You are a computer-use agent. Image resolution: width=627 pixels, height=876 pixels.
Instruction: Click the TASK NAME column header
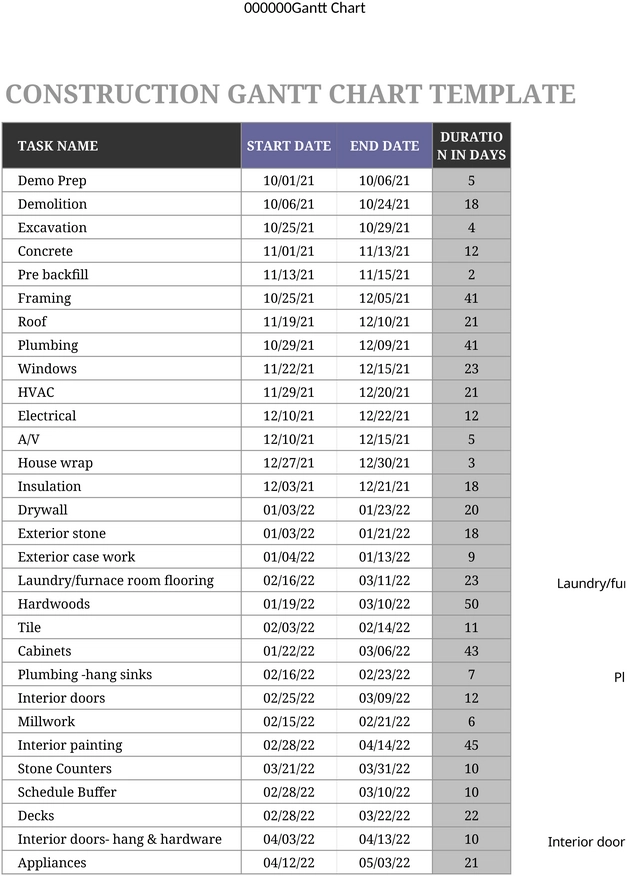[x=121, y=146]
